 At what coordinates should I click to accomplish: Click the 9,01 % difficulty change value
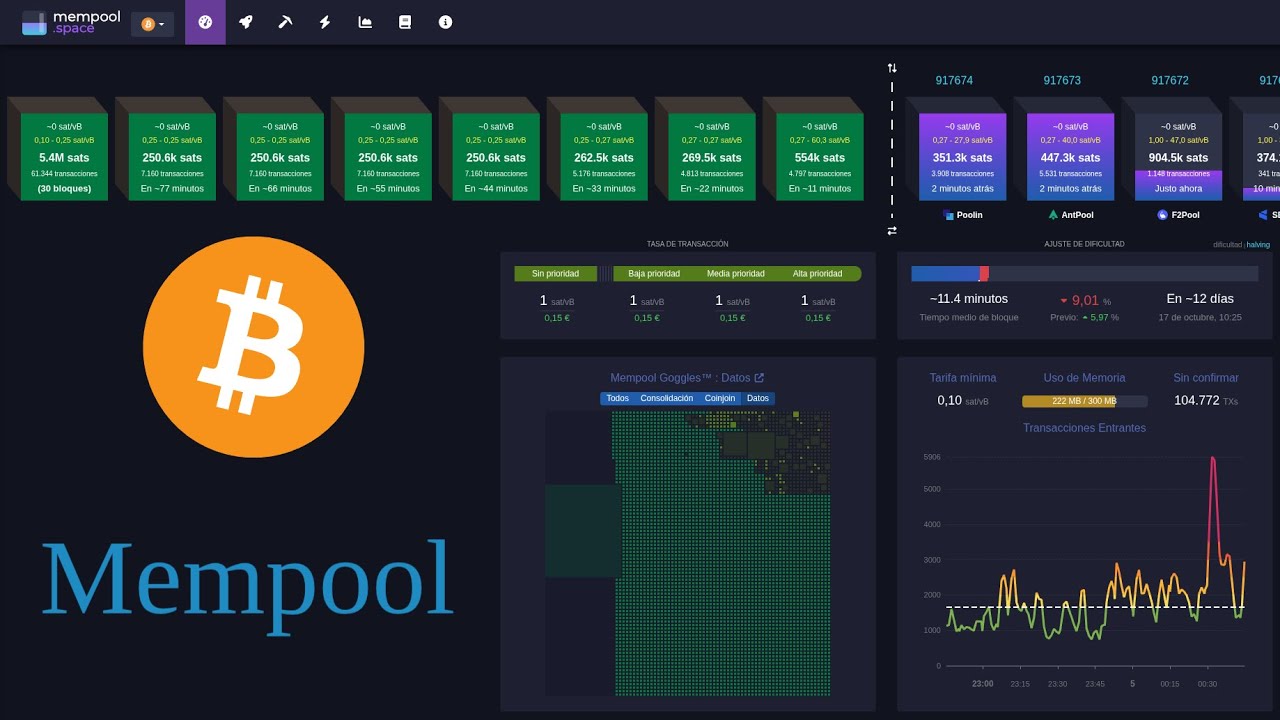pyautogui.click(x=1084, y=300)
